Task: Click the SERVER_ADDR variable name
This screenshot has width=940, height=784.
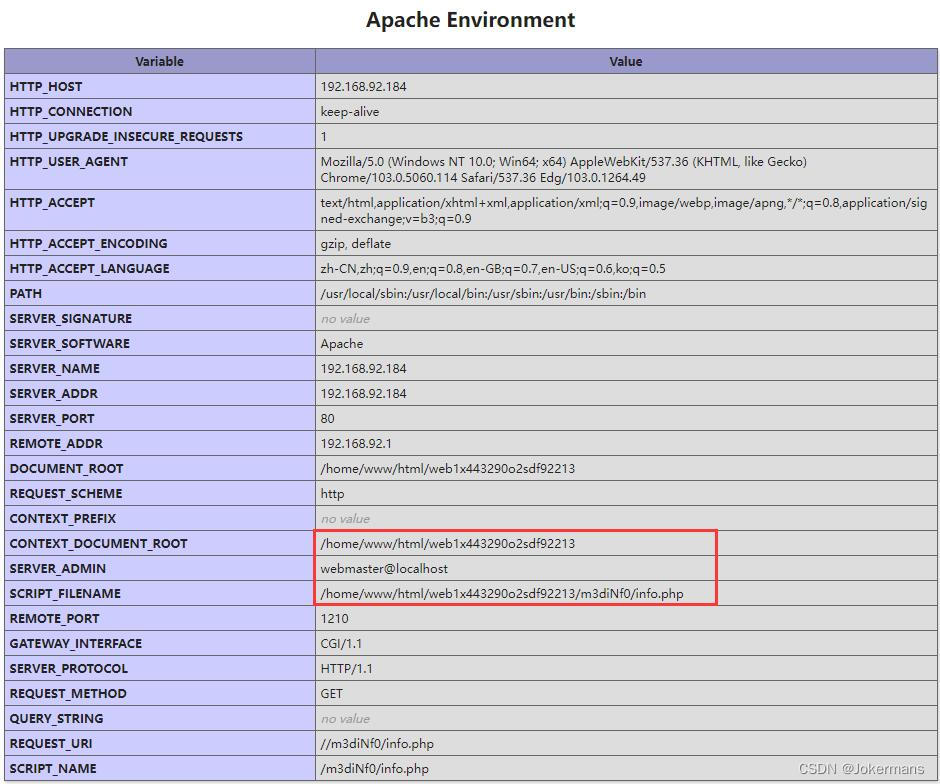Action: [53, 394]
